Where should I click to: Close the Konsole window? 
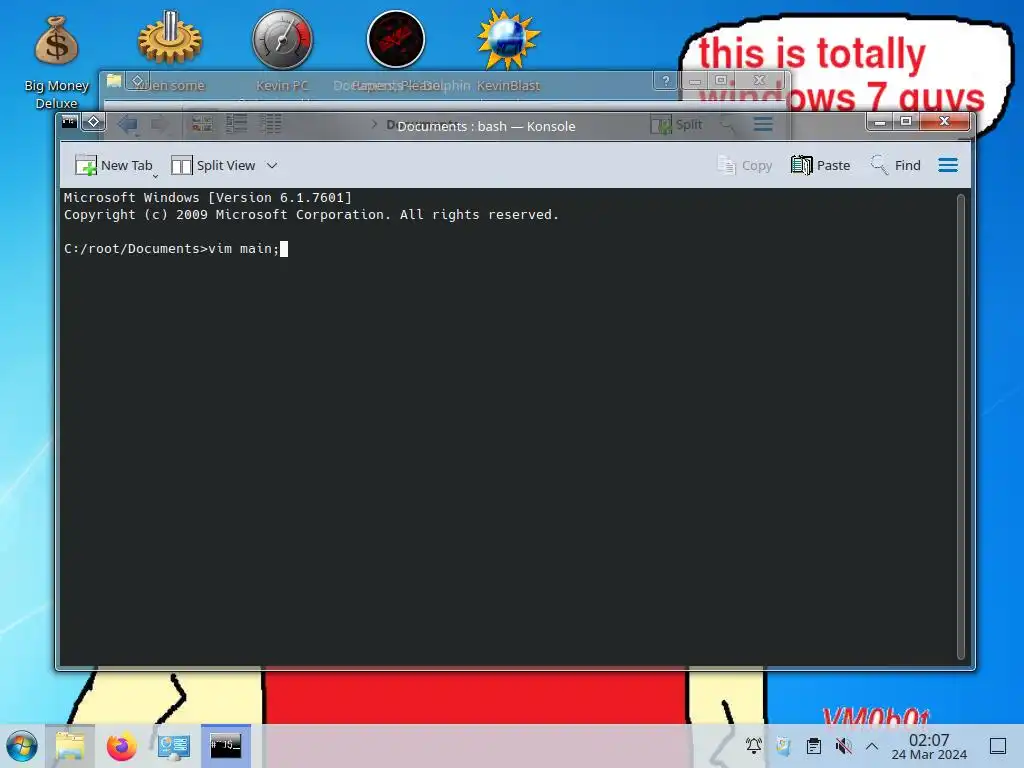point(944,121)
